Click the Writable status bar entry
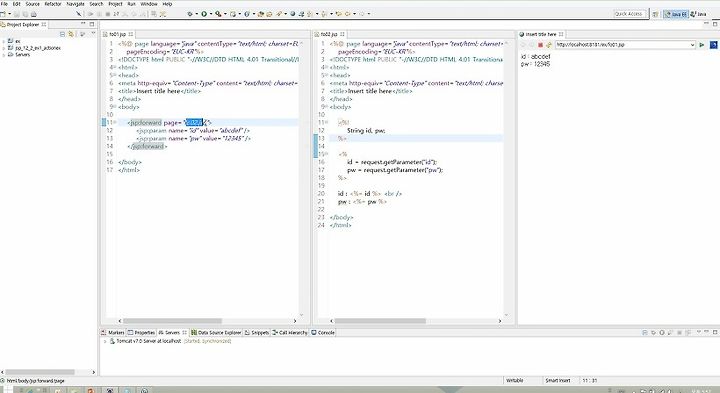720x393 pixels. click(515, 381)
